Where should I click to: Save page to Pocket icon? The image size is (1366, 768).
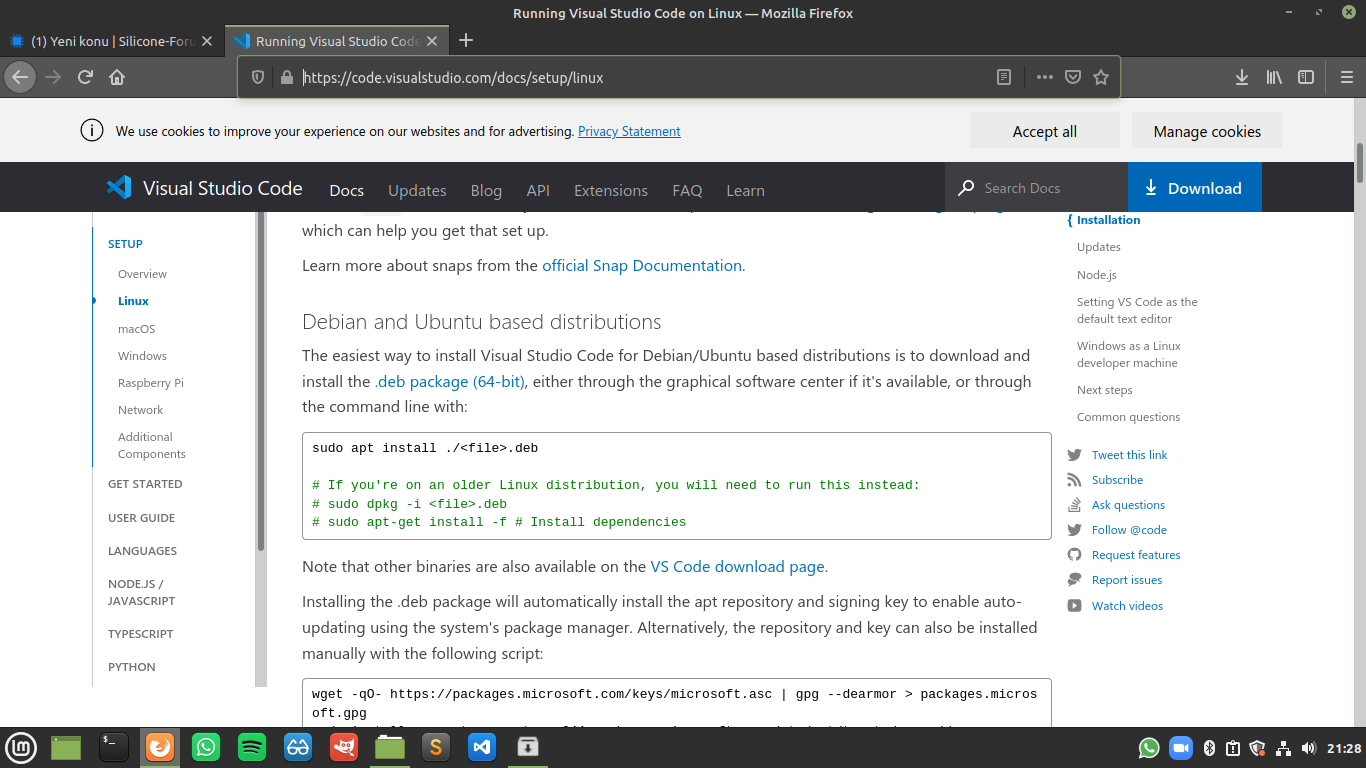pyautogui.click(x=1073, y=77)
